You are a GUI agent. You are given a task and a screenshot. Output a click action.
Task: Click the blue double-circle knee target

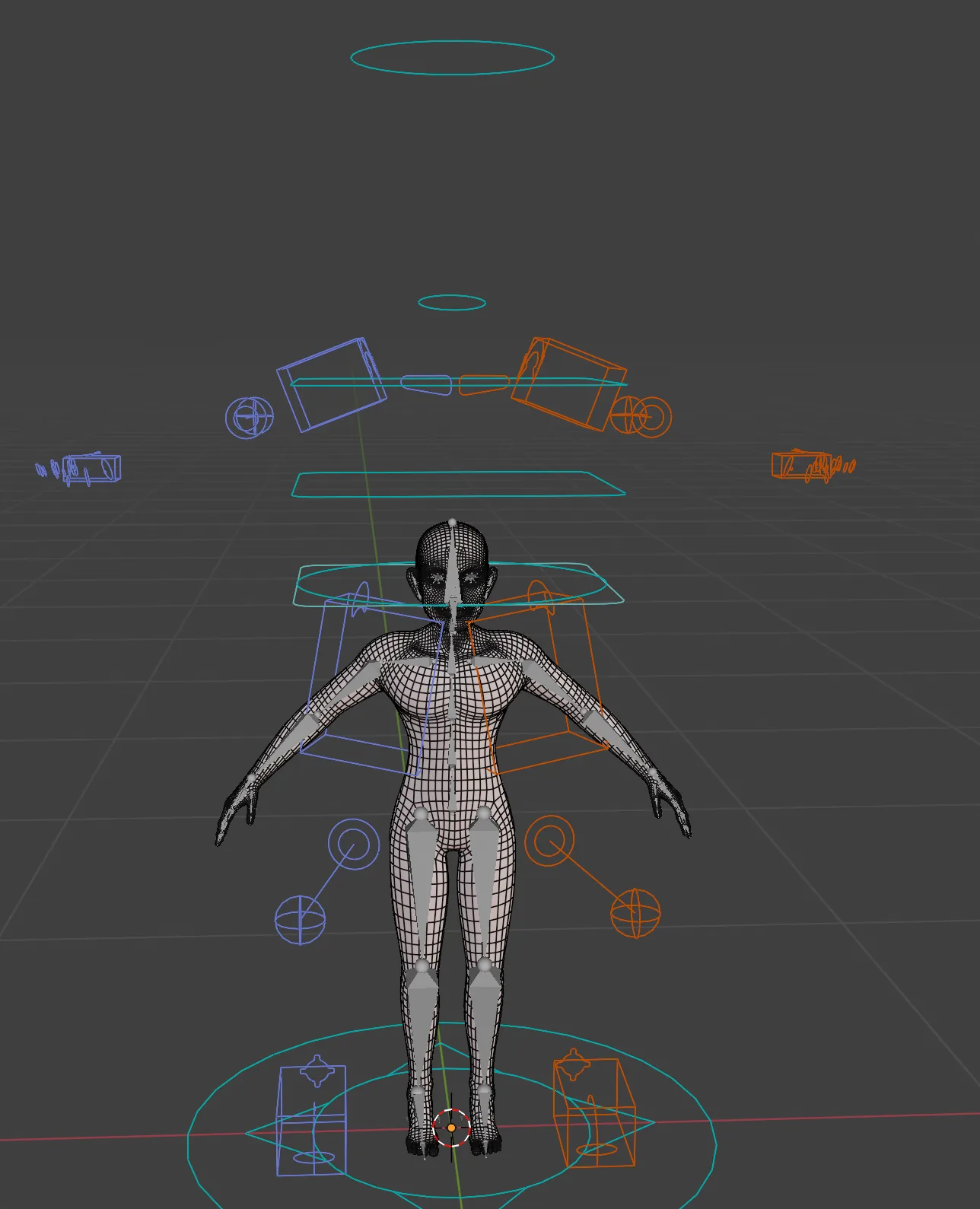click(x=354, y=844)
